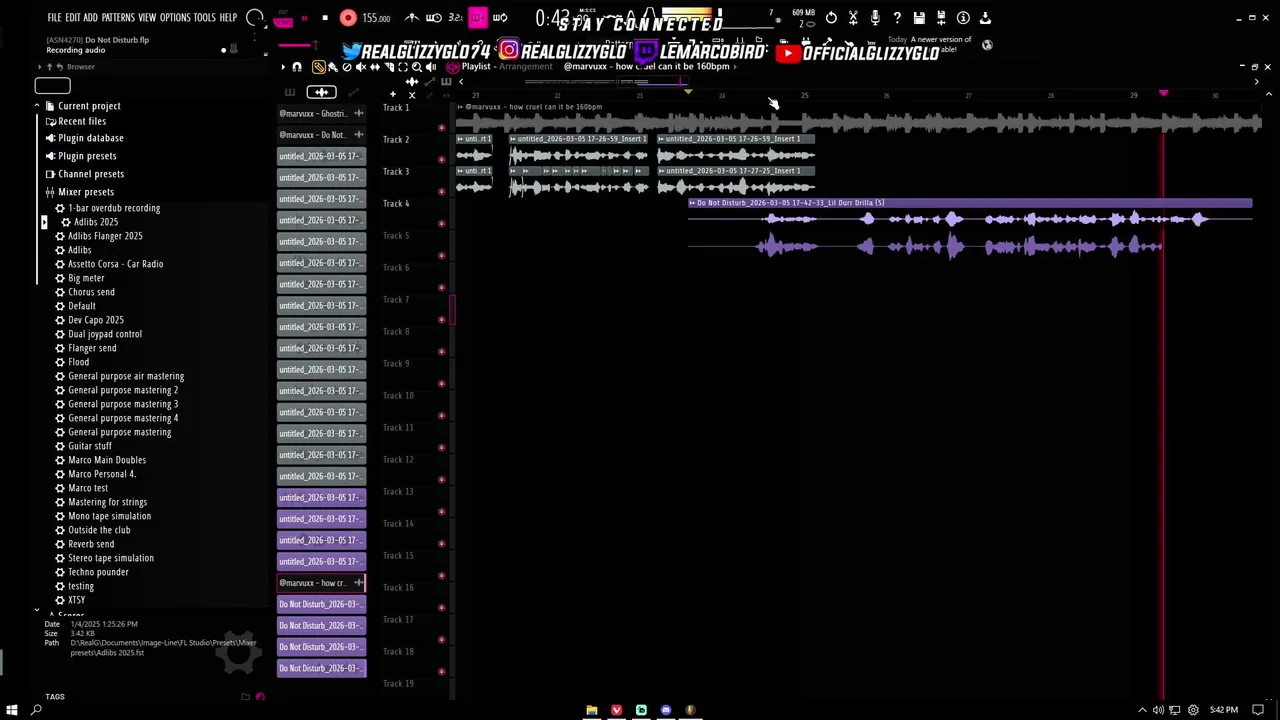
Task: Select the playlist Mute tool
Action: [361, 67]
